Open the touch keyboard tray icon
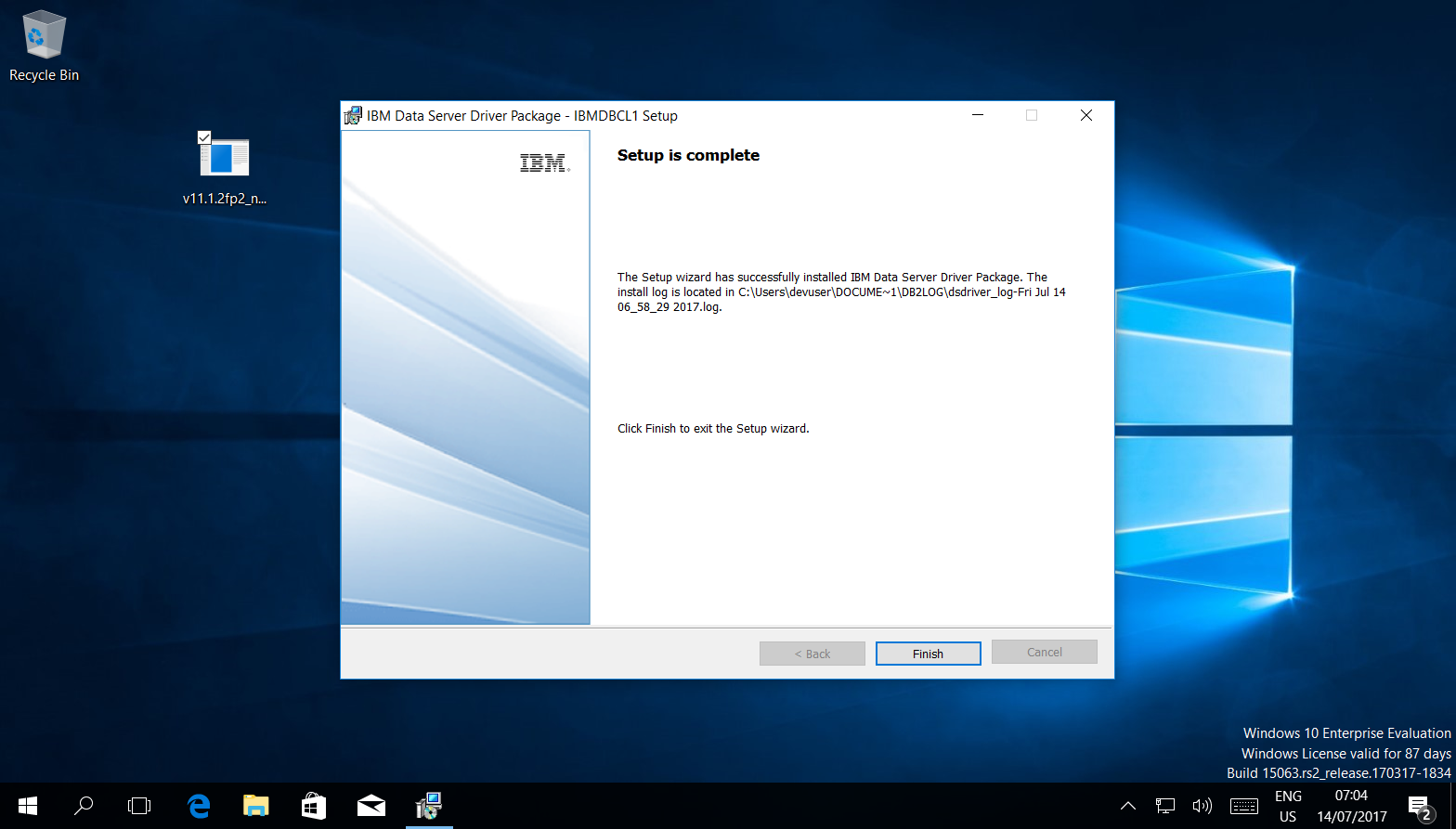The width and height of the screenshot is (1456, 829). 1243,806
